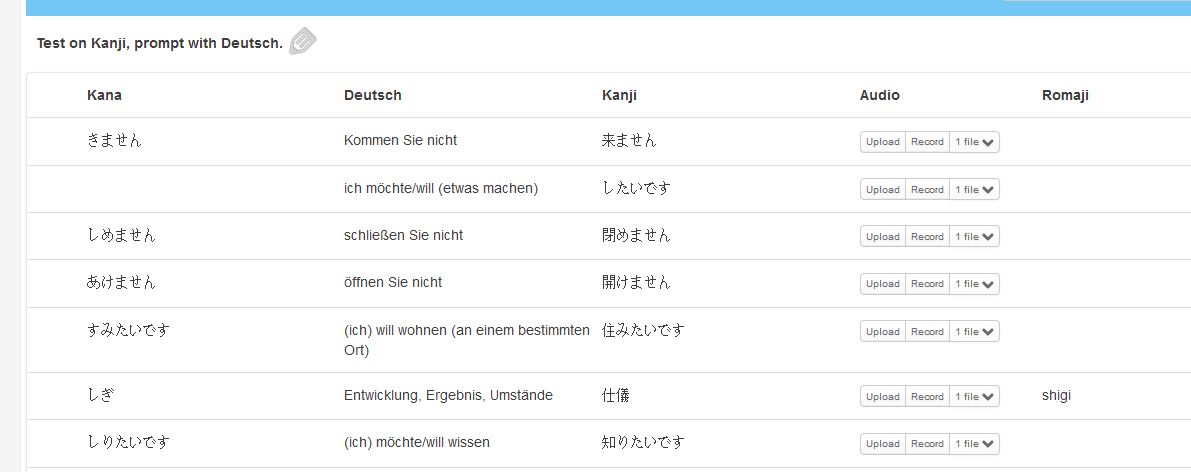The height and width of the screenshot is (472, 1191).
Task: Expand 1 file dropdown in しめません row
Action: (x=975, y=236)
